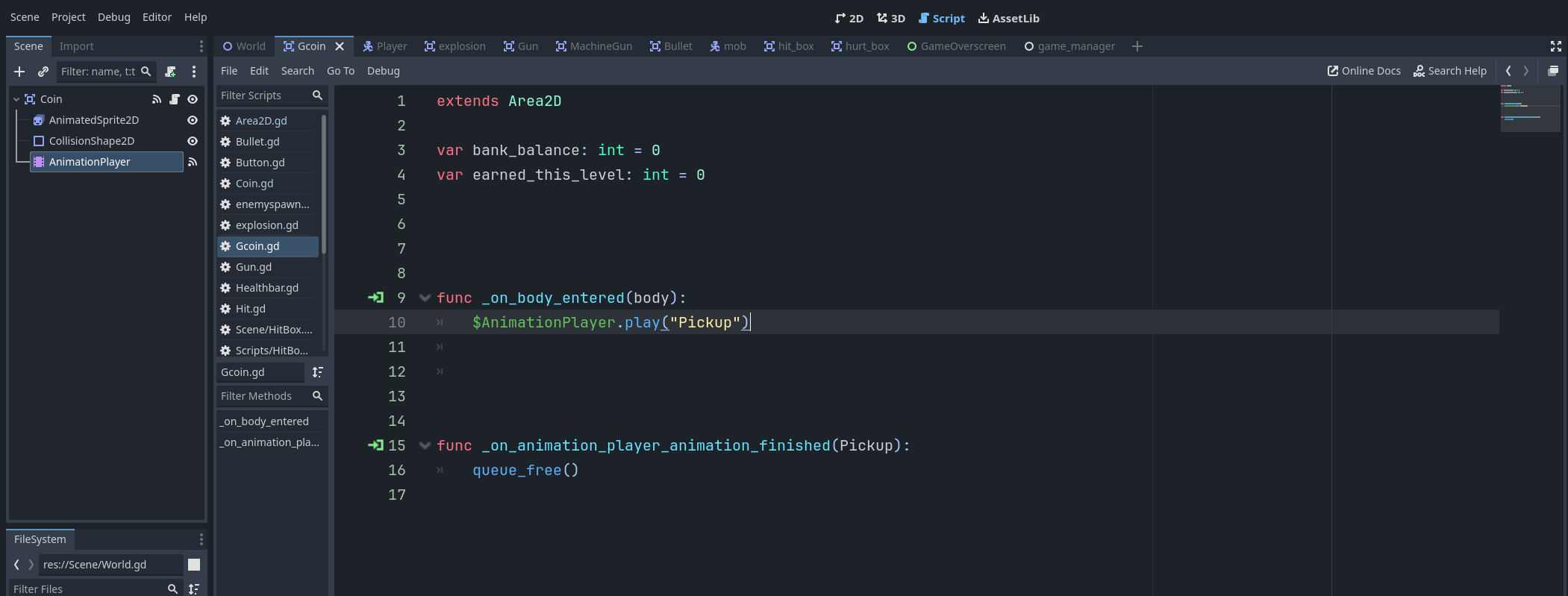Toggle alphabetical sorting of methods
1568x596 pixels.
point(317,372)
